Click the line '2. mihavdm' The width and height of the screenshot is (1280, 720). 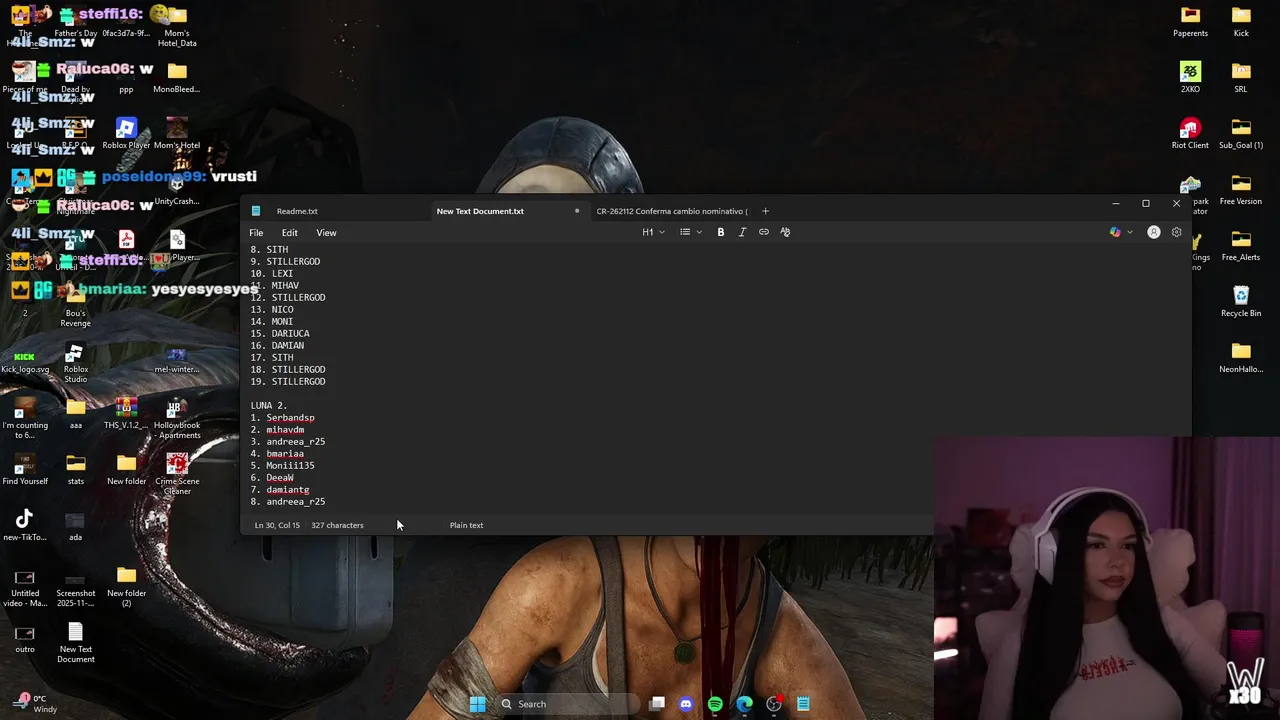pyautogui.click(x=277, y=430)
